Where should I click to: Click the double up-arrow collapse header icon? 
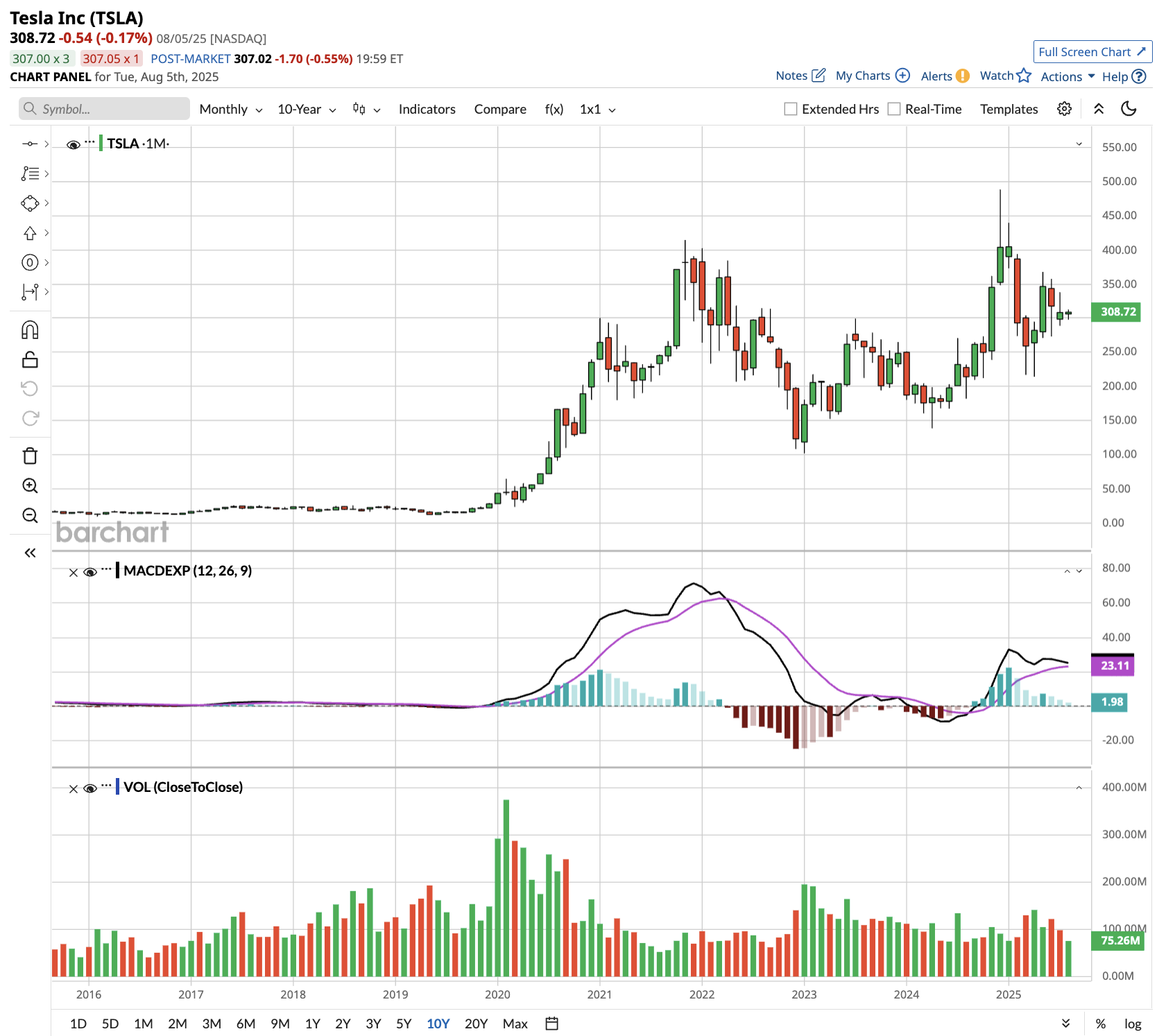click(1099, 109)
